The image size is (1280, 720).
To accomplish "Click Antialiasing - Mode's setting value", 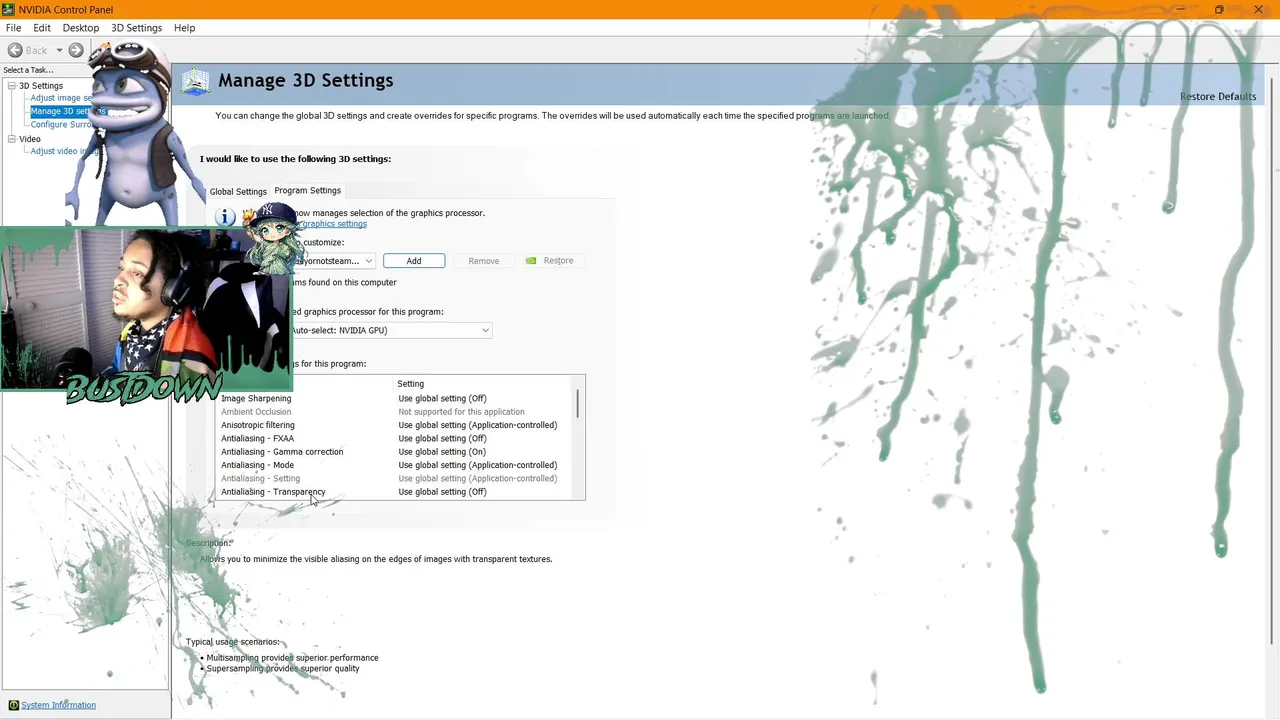I will pyautogui.click(x=478, y=465).
